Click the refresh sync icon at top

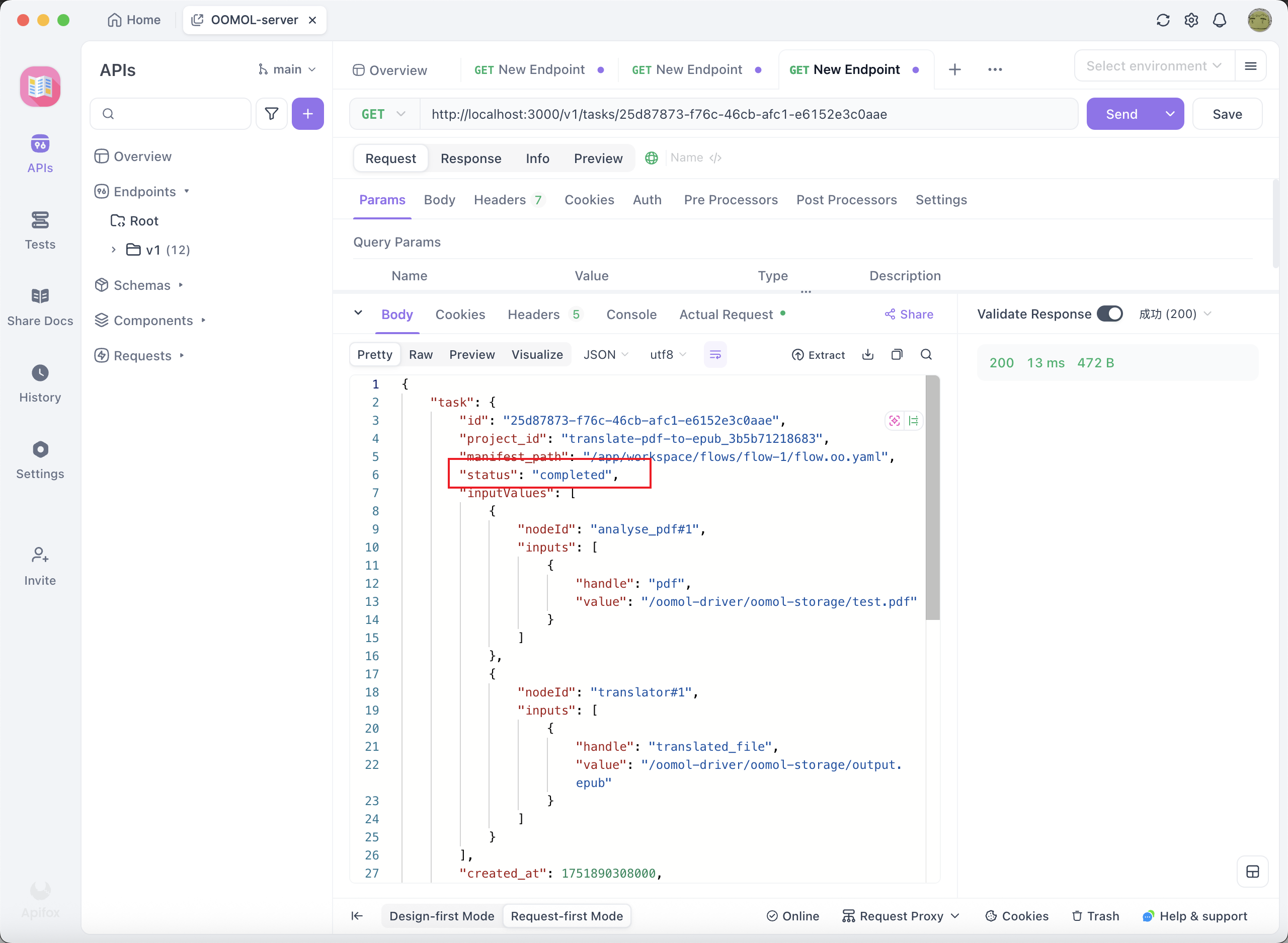tap(1162, 21)
